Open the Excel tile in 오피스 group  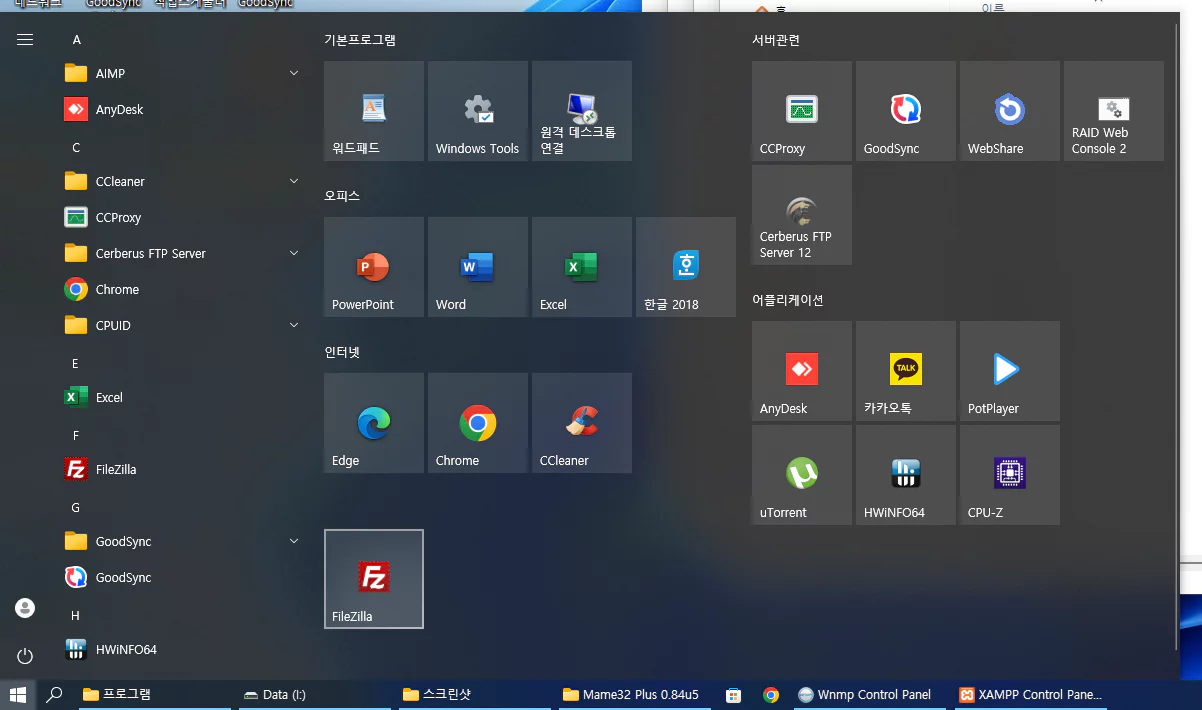[582, 267]
